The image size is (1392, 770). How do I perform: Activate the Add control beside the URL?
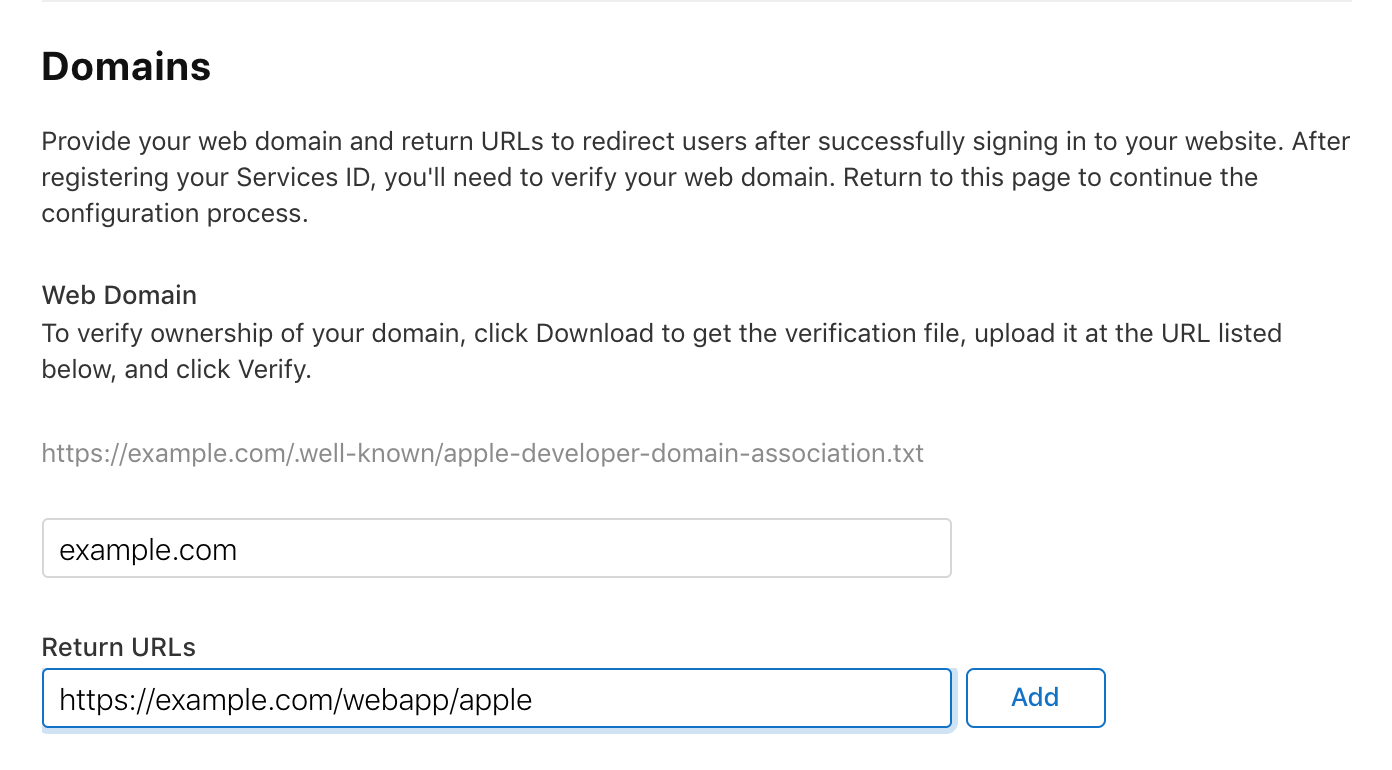tap(1035, 697)
